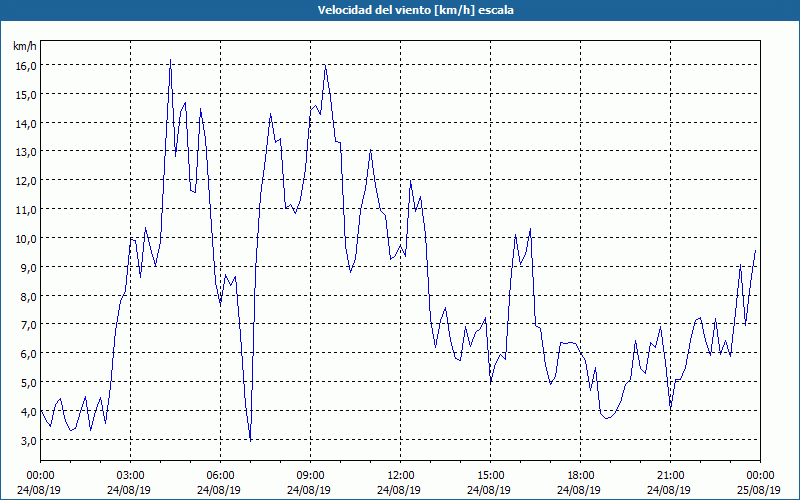Select the 12,0 y-axis label
This screenshot has height=500, width=800.
click(x=25, y=181)
